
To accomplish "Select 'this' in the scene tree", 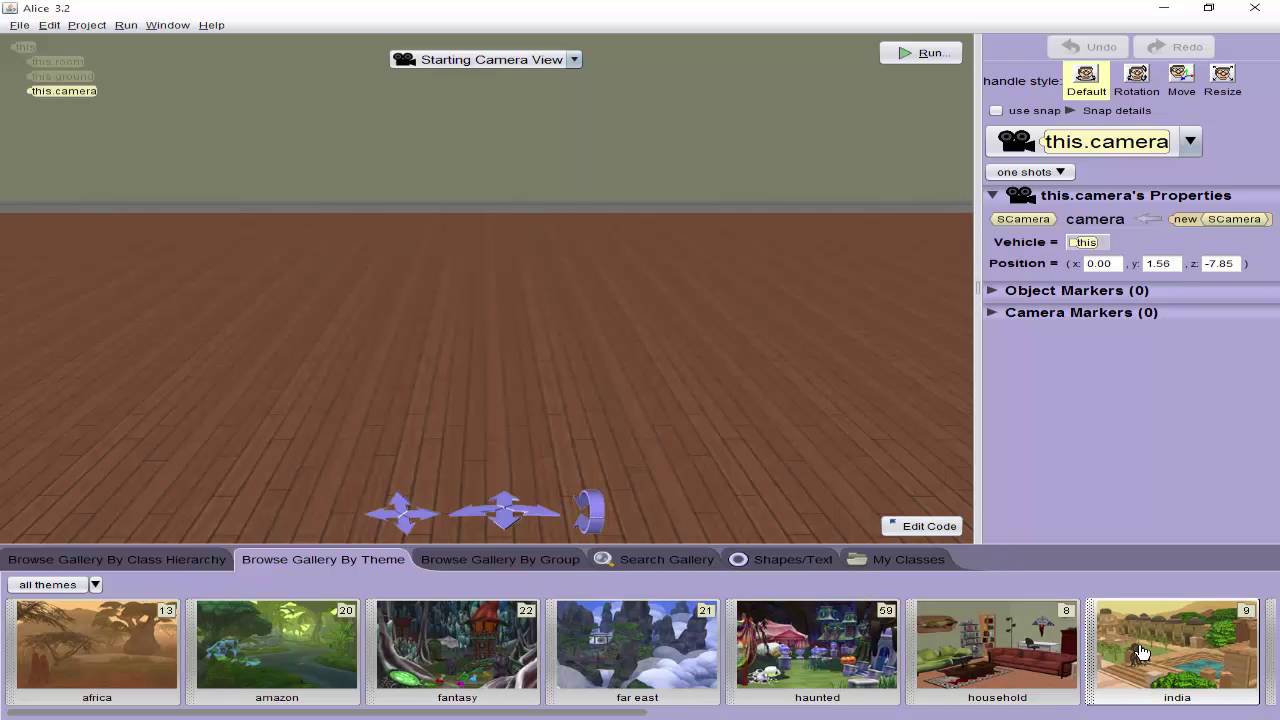I will (x=24, y=47).
